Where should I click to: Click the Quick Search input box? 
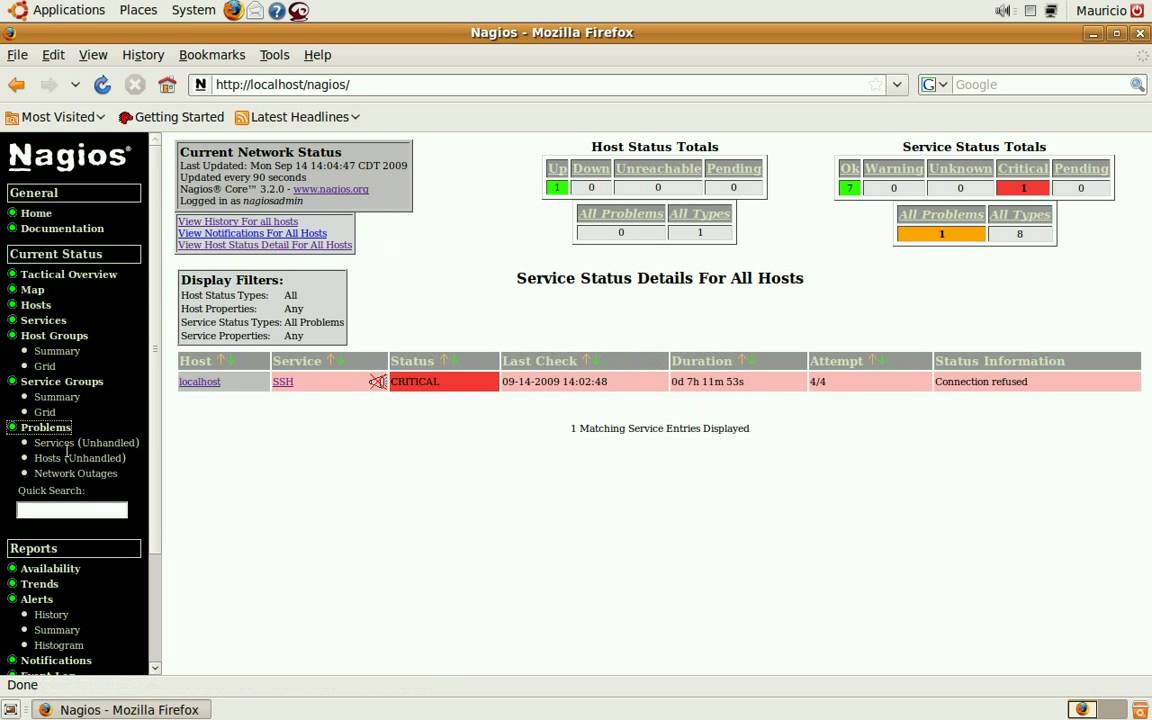72,510
